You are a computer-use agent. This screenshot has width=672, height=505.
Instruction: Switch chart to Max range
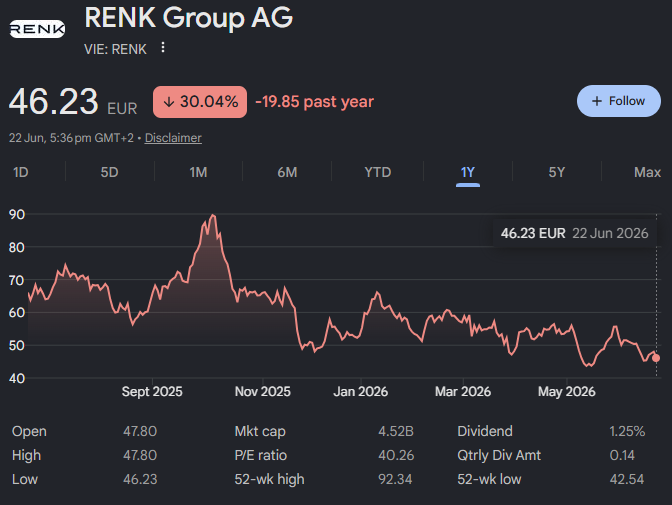coord(647,172)
